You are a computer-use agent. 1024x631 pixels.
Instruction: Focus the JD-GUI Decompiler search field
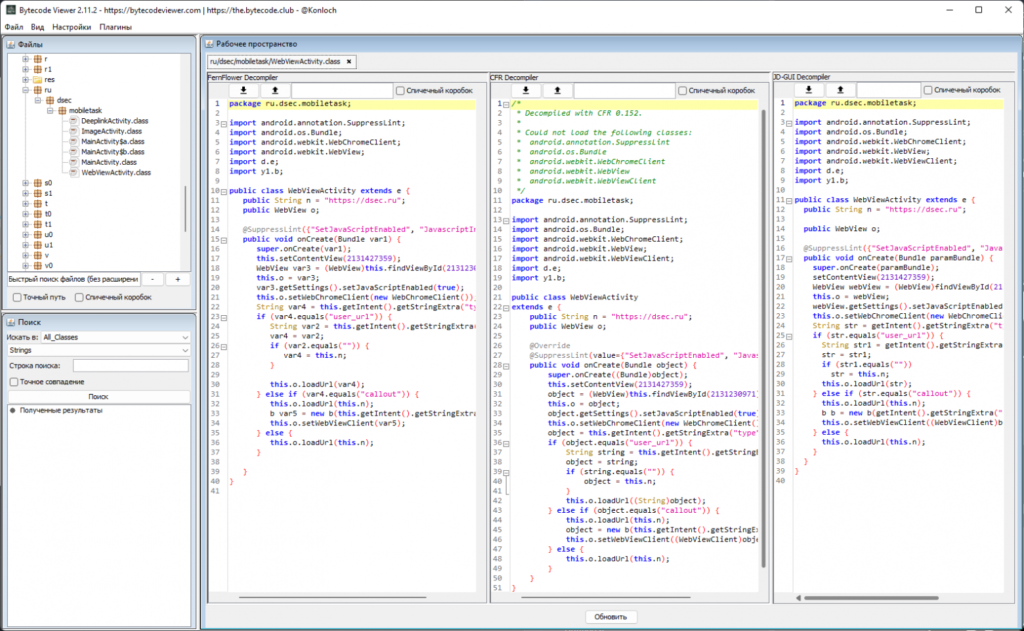pyautogui.click(x=888, y=89)
